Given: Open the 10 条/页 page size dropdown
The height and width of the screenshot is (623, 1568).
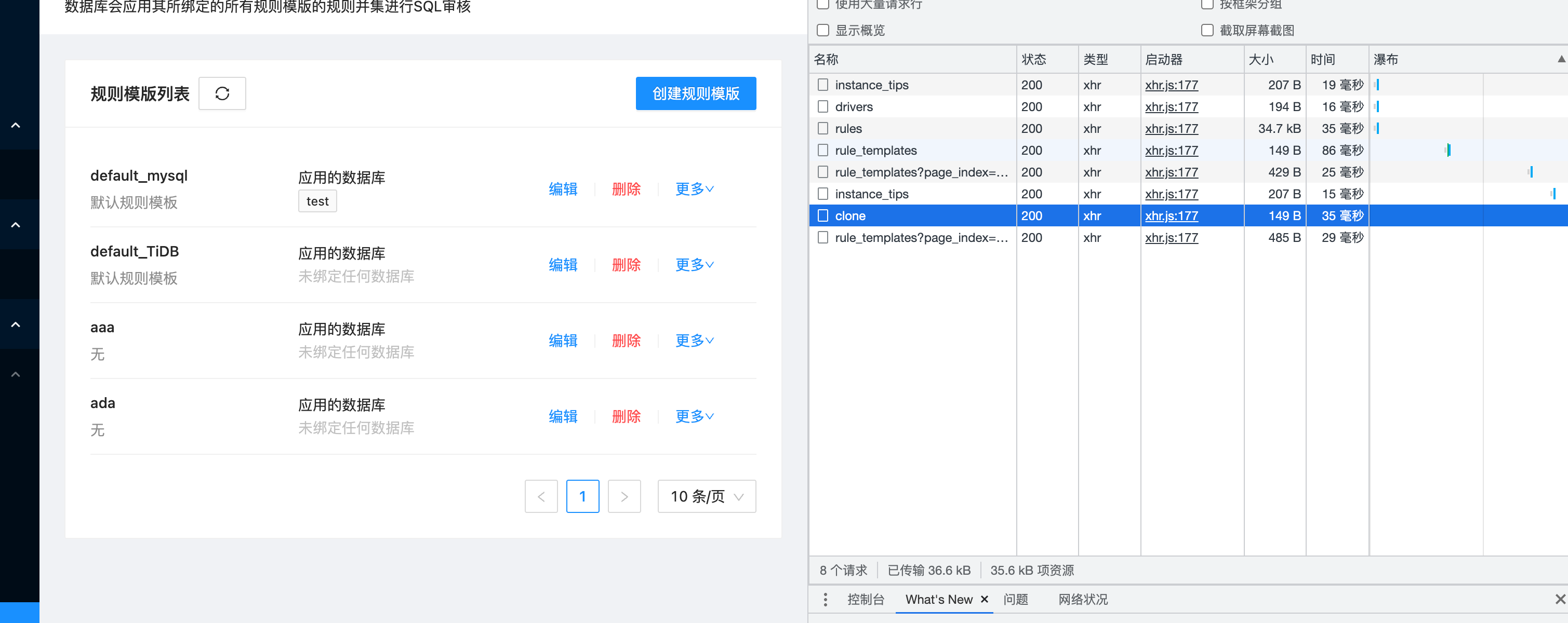Looking at the screenshot, I should pos(706,496).
